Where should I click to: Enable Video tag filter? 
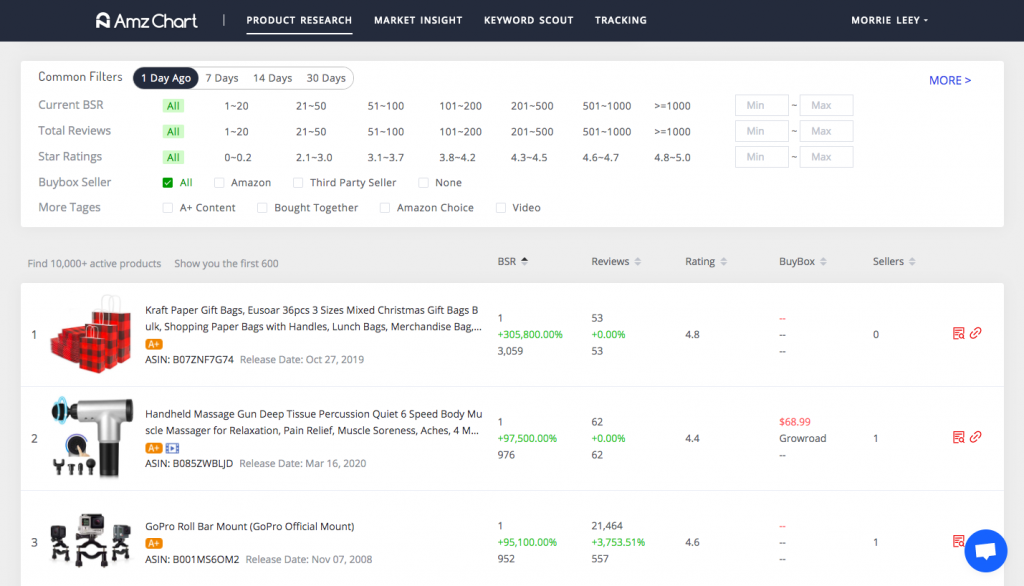501,208
